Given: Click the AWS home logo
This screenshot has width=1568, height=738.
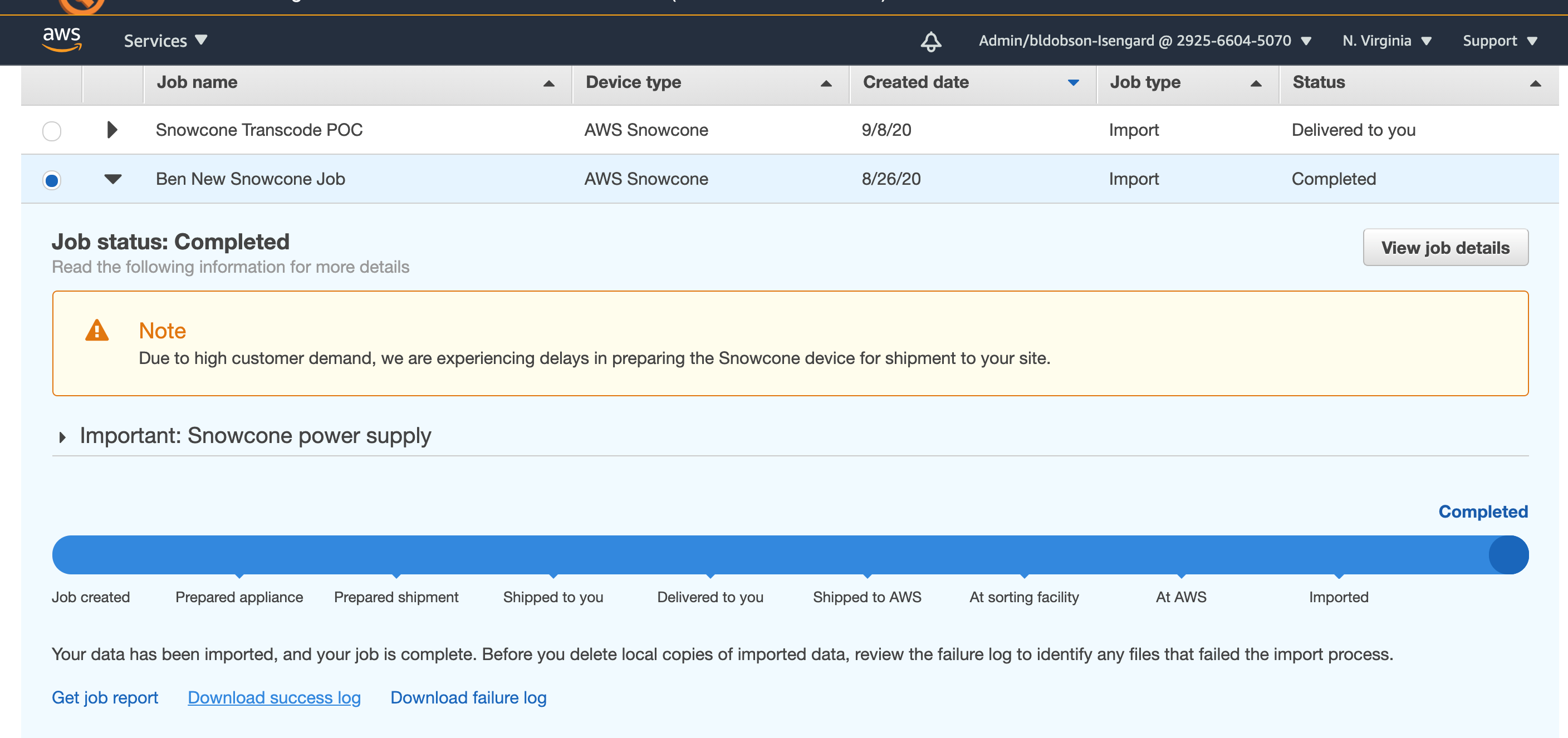Looking at the screenshot, I should (x=61, y=39).
